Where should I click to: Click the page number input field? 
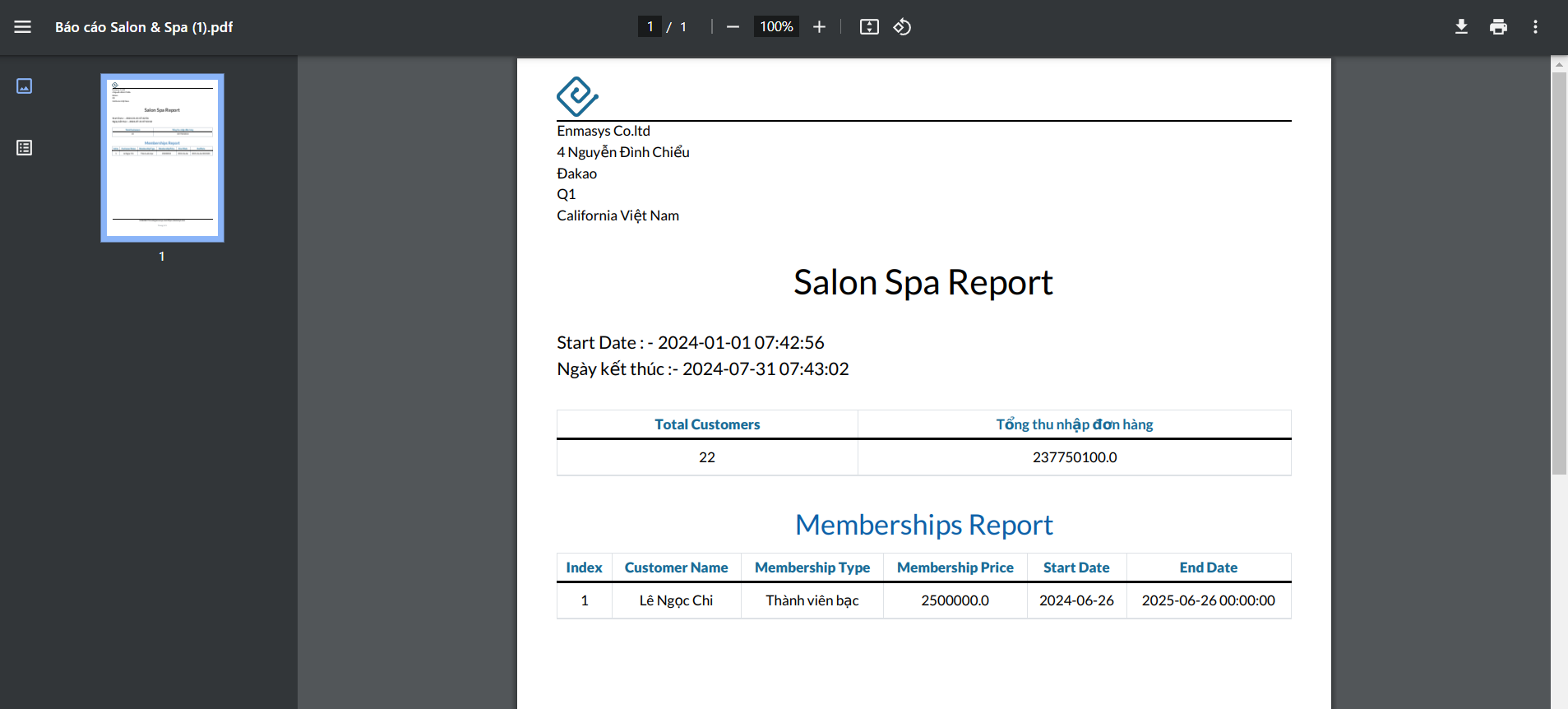click(x=650, y=27)
